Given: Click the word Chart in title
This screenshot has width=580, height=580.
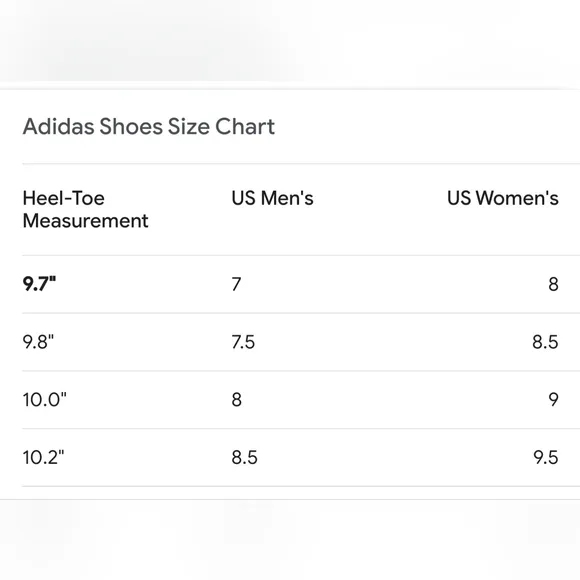Looking at the screenshot, I should click(245, 127).
